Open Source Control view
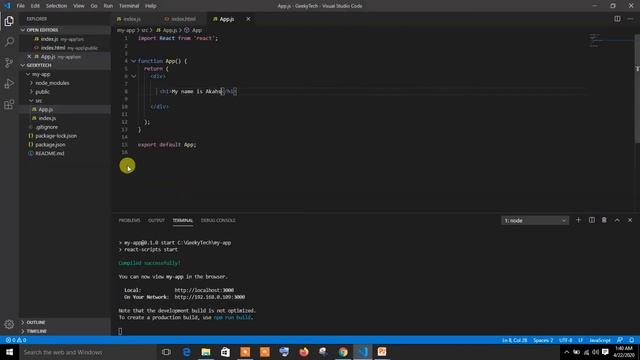 coord(9,63)
